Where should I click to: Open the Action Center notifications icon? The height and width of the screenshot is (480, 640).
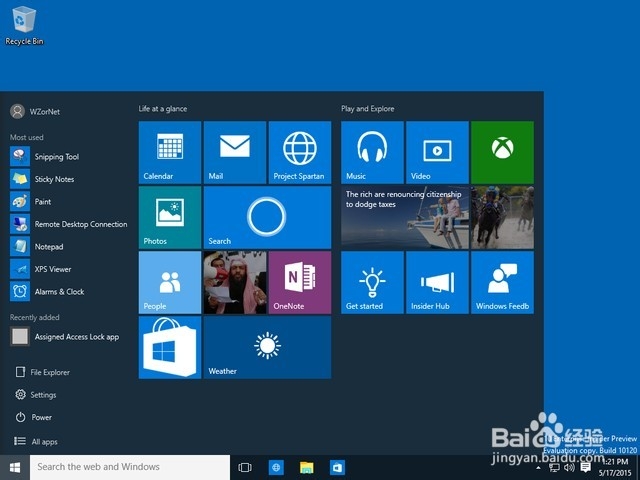pos(585,467)
